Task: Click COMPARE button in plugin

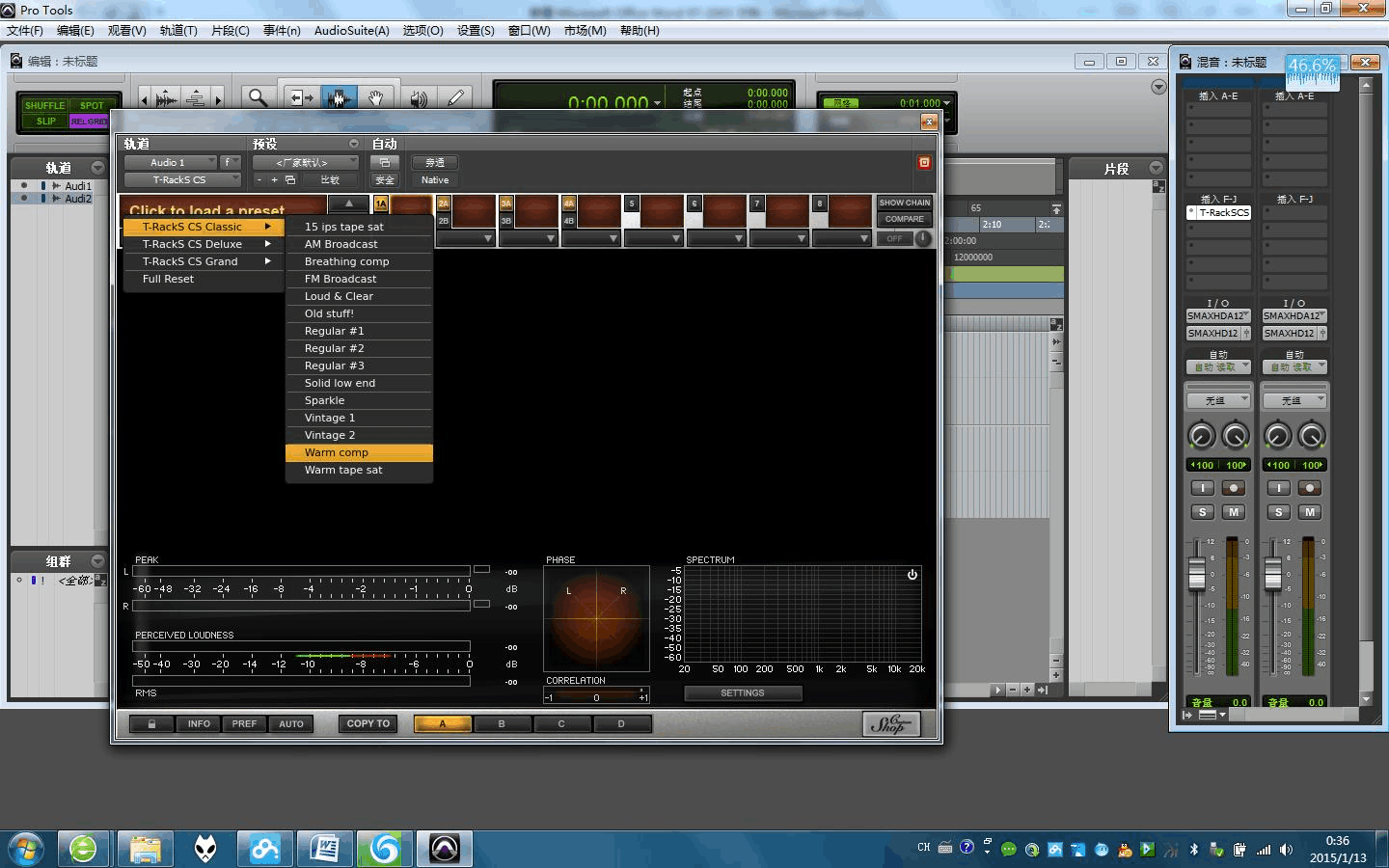Action: [905, 220]
